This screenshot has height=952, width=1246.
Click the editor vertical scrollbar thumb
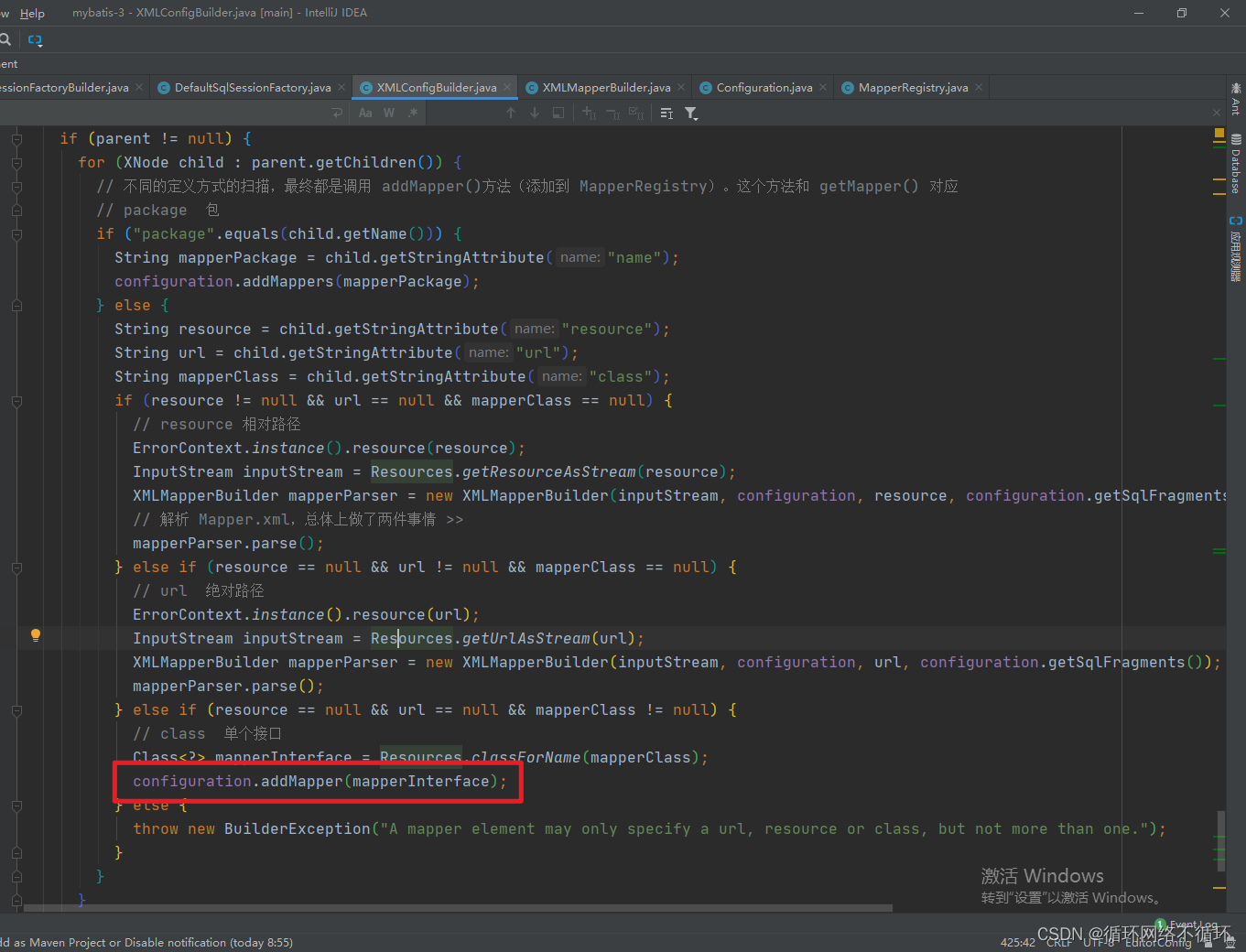tap(1220, 842)
